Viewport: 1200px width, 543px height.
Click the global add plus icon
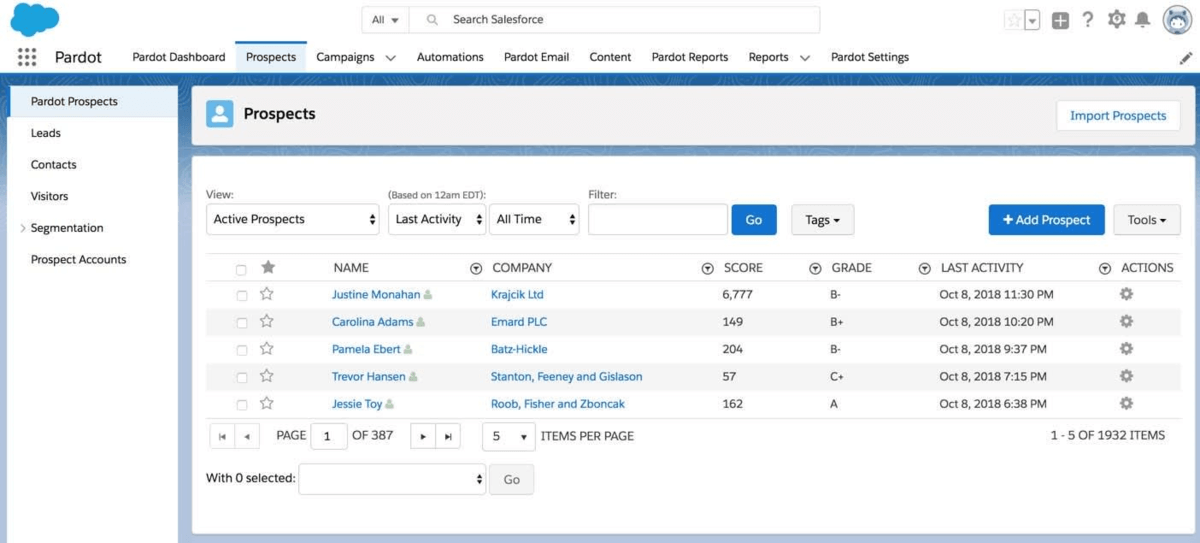(x=1061, y=20)
